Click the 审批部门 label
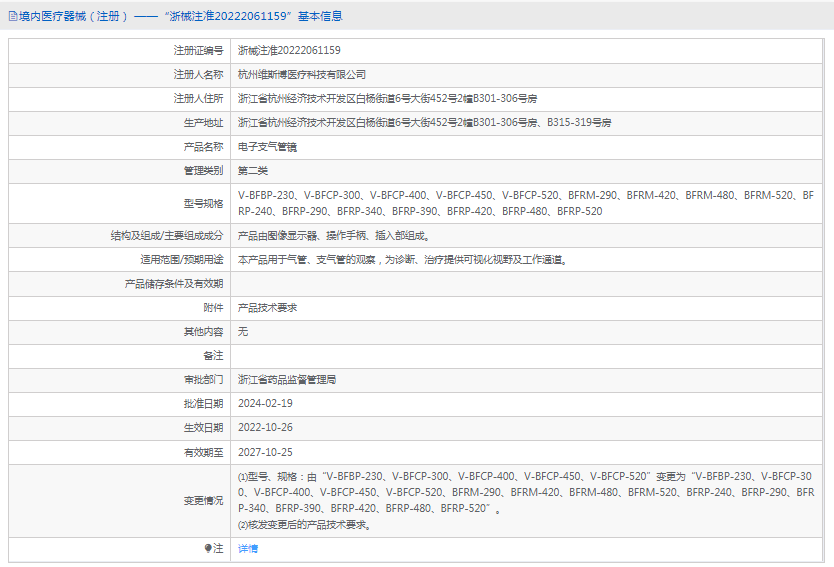 point(203,379)
